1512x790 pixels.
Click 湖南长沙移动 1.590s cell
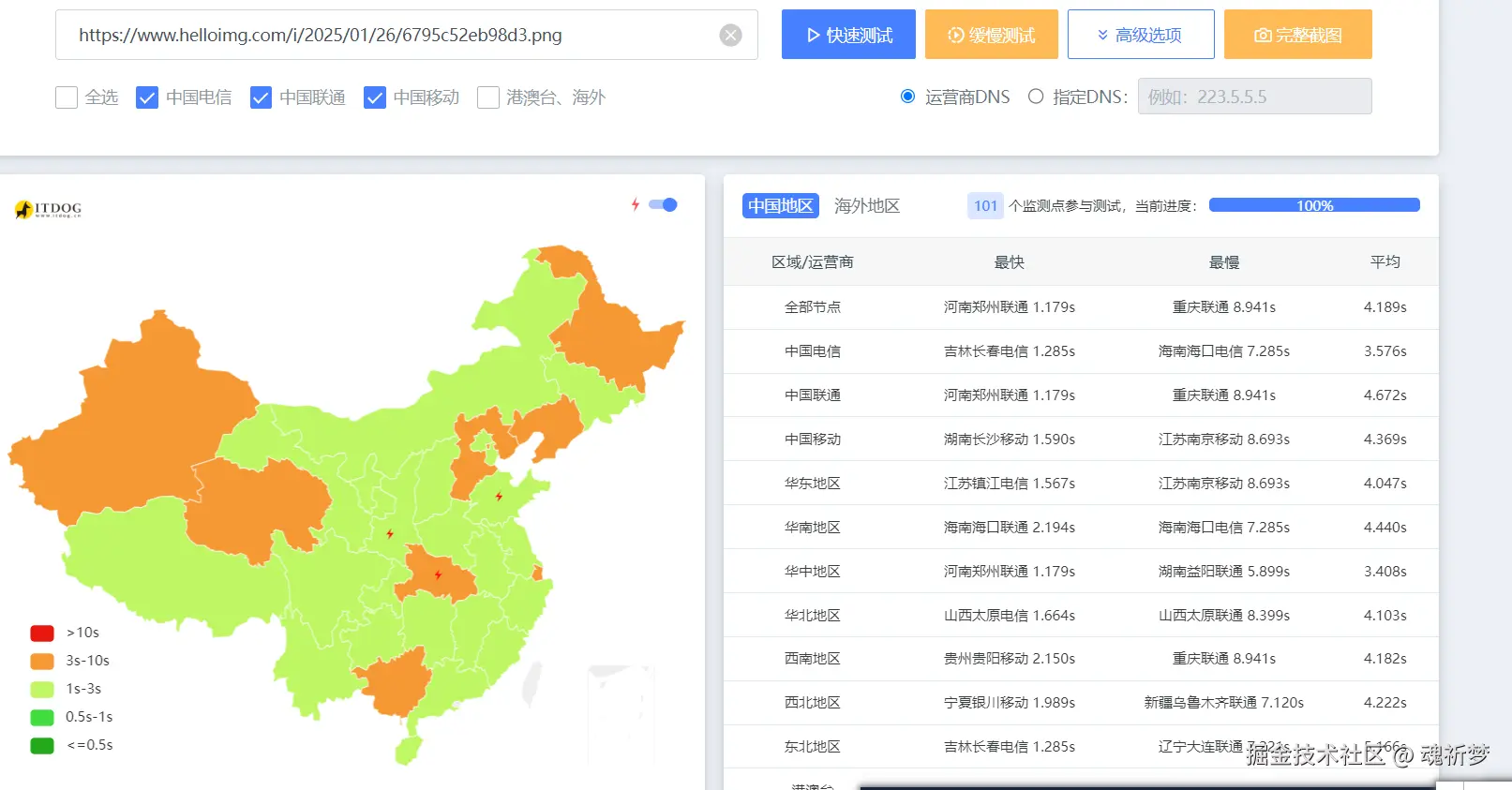(x=1010, y=440)
